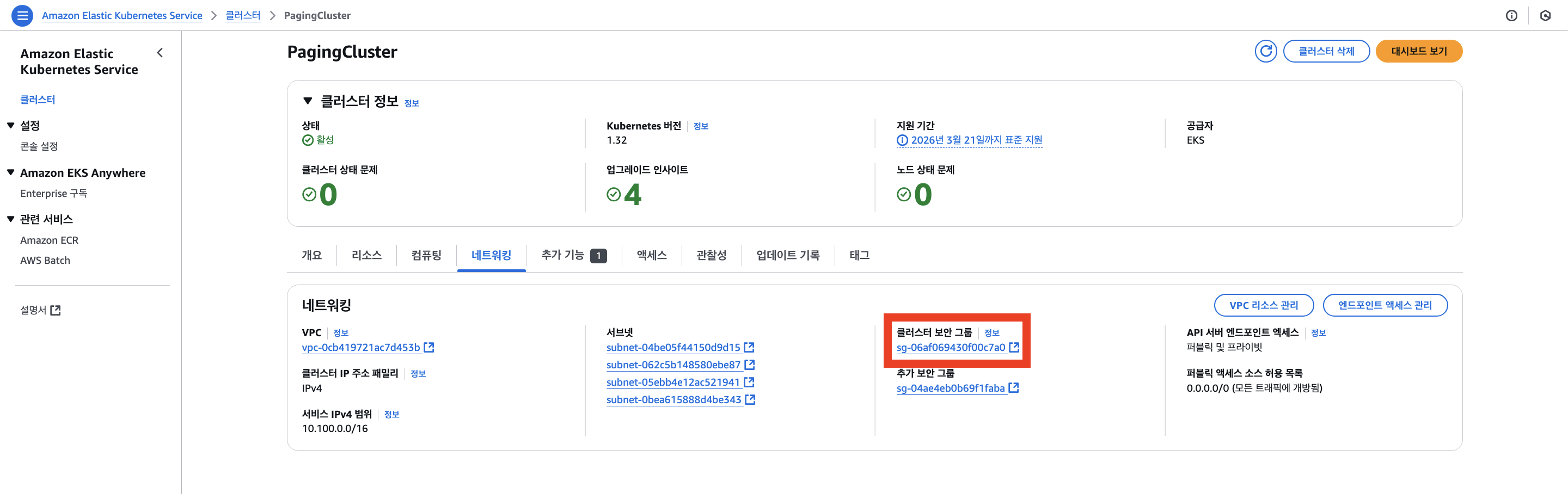Click the 0.0.0.0/0 public access allowlist value
1568x494 pixels.
pyautogui.click(x=1254, y=388)
